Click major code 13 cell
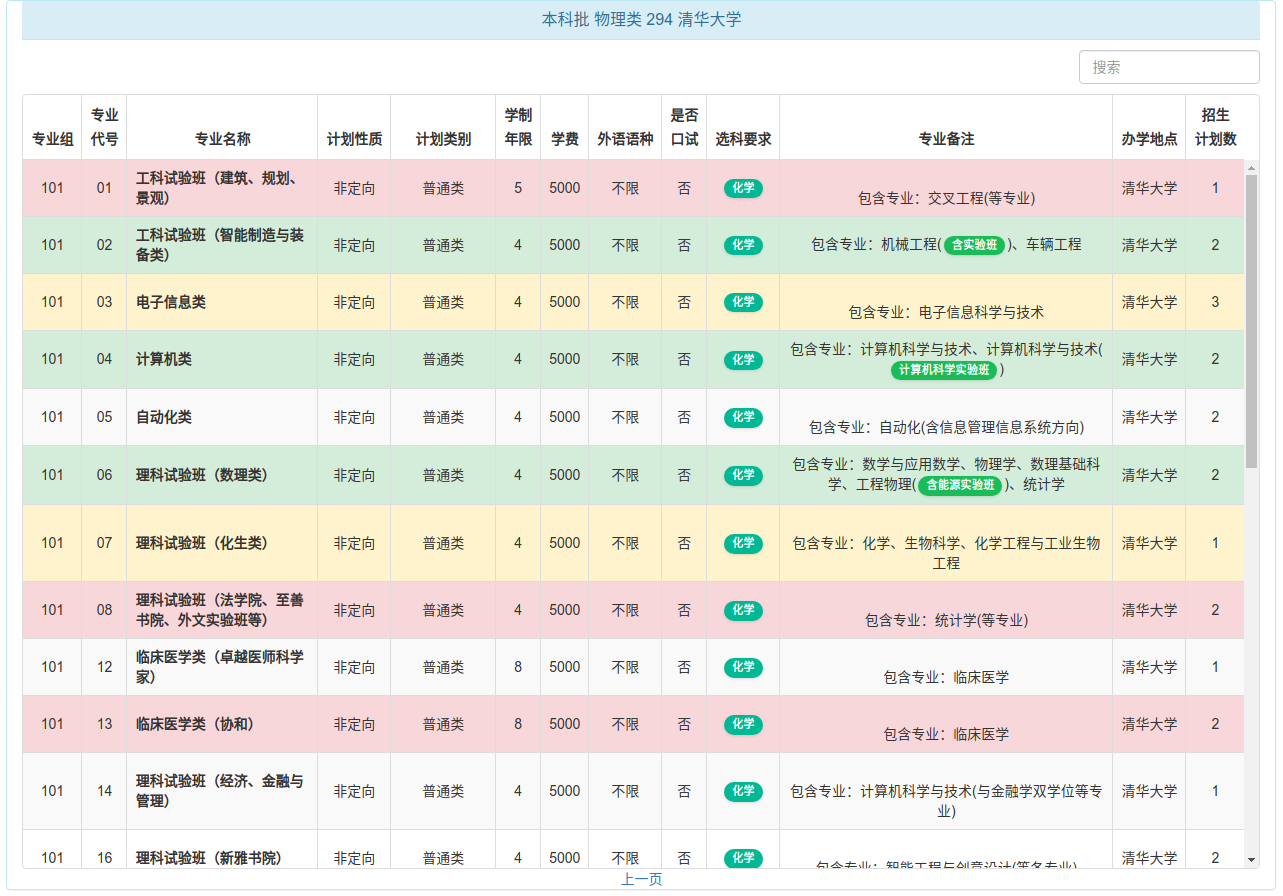 tap(104, 724)
